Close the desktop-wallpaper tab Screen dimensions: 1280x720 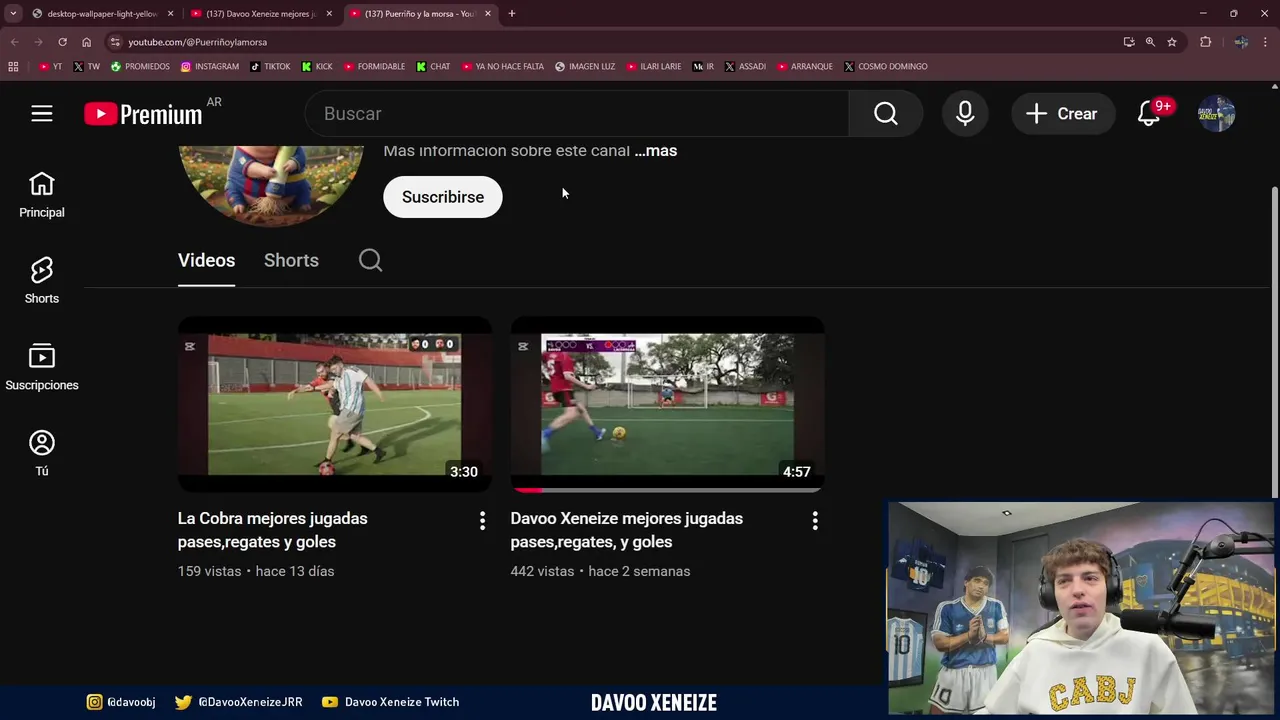(170, 14)
